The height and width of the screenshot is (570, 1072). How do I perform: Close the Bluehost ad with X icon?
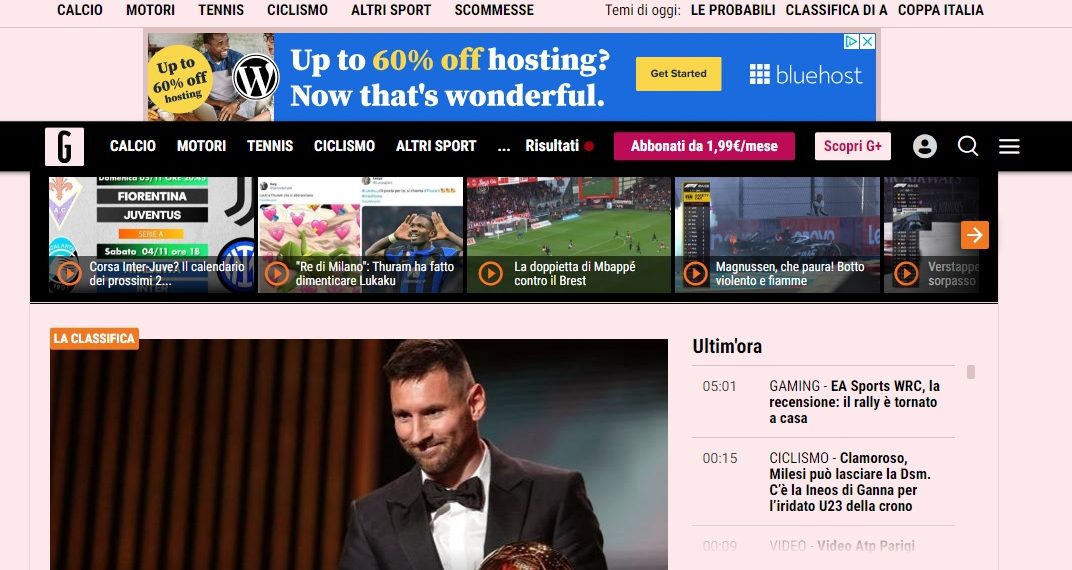coord(868,42)
